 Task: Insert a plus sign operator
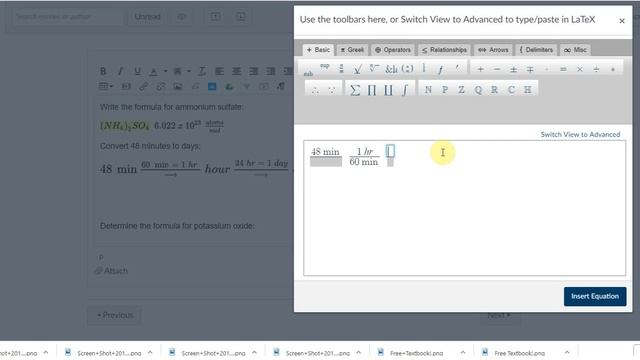point(480,69)
